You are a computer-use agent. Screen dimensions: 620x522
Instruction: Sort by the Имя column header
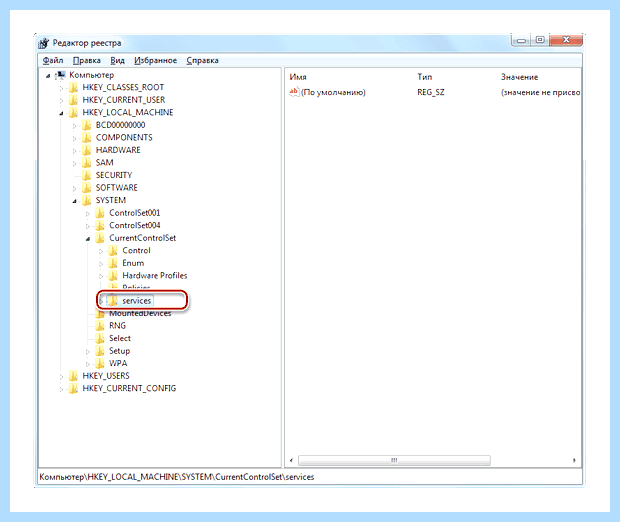click(298, 77)
